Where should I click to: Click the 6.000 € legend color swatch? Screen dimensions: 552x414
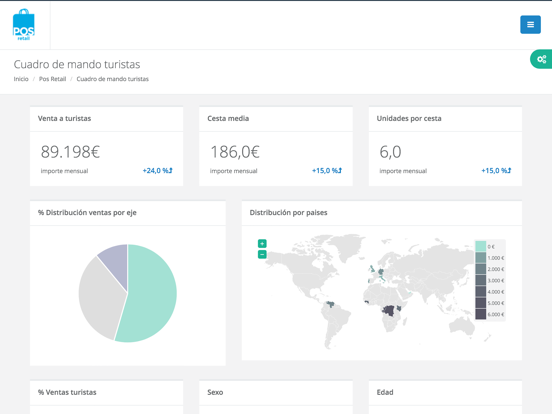(x=481, y=314)
